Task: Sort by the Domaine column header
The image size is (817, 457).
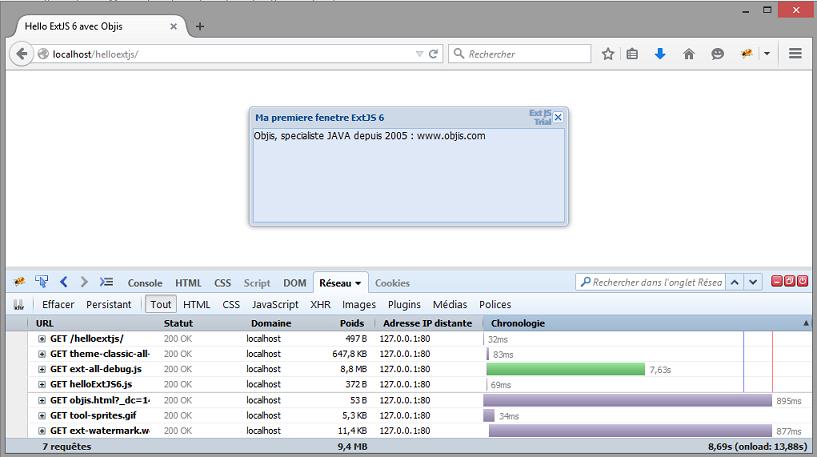Action: [271, 323]
